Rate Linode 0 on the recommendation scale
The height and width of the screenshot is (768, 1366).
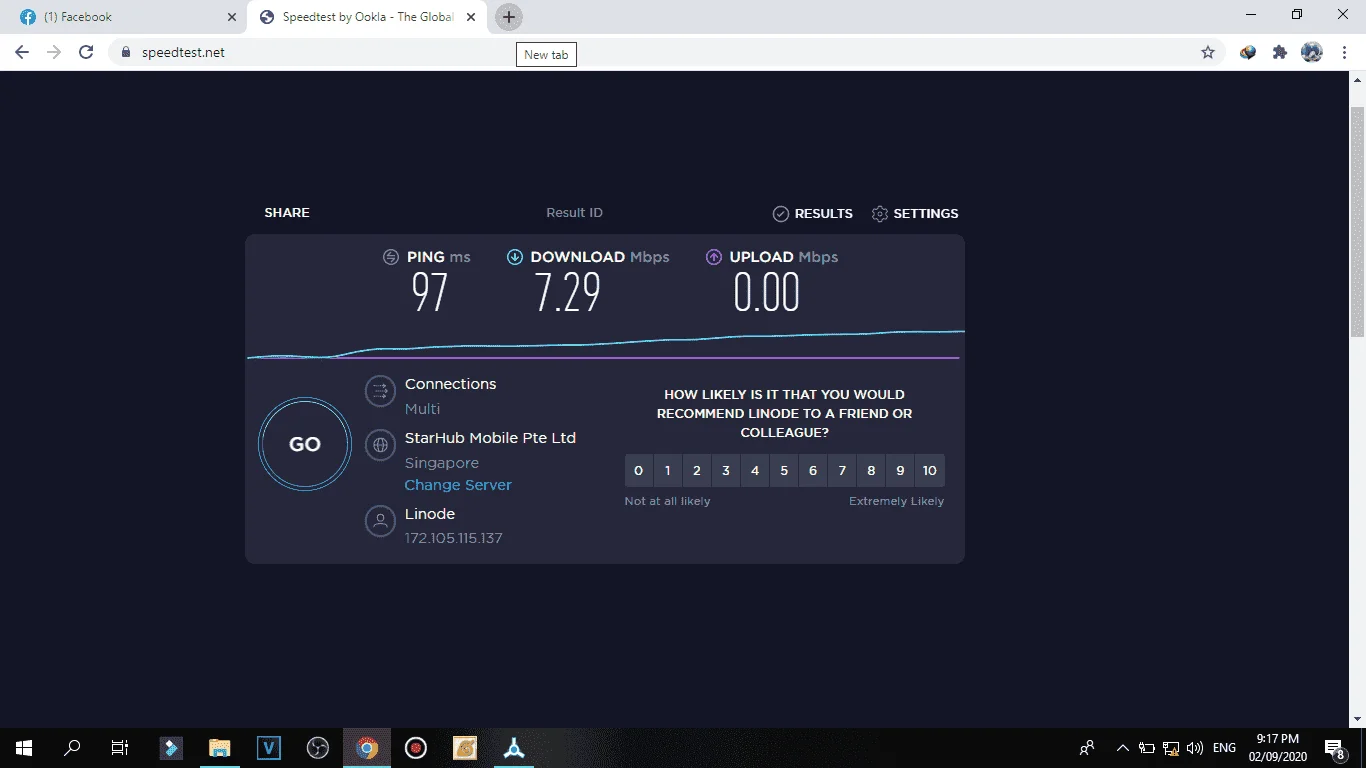(x=639, y=471)
